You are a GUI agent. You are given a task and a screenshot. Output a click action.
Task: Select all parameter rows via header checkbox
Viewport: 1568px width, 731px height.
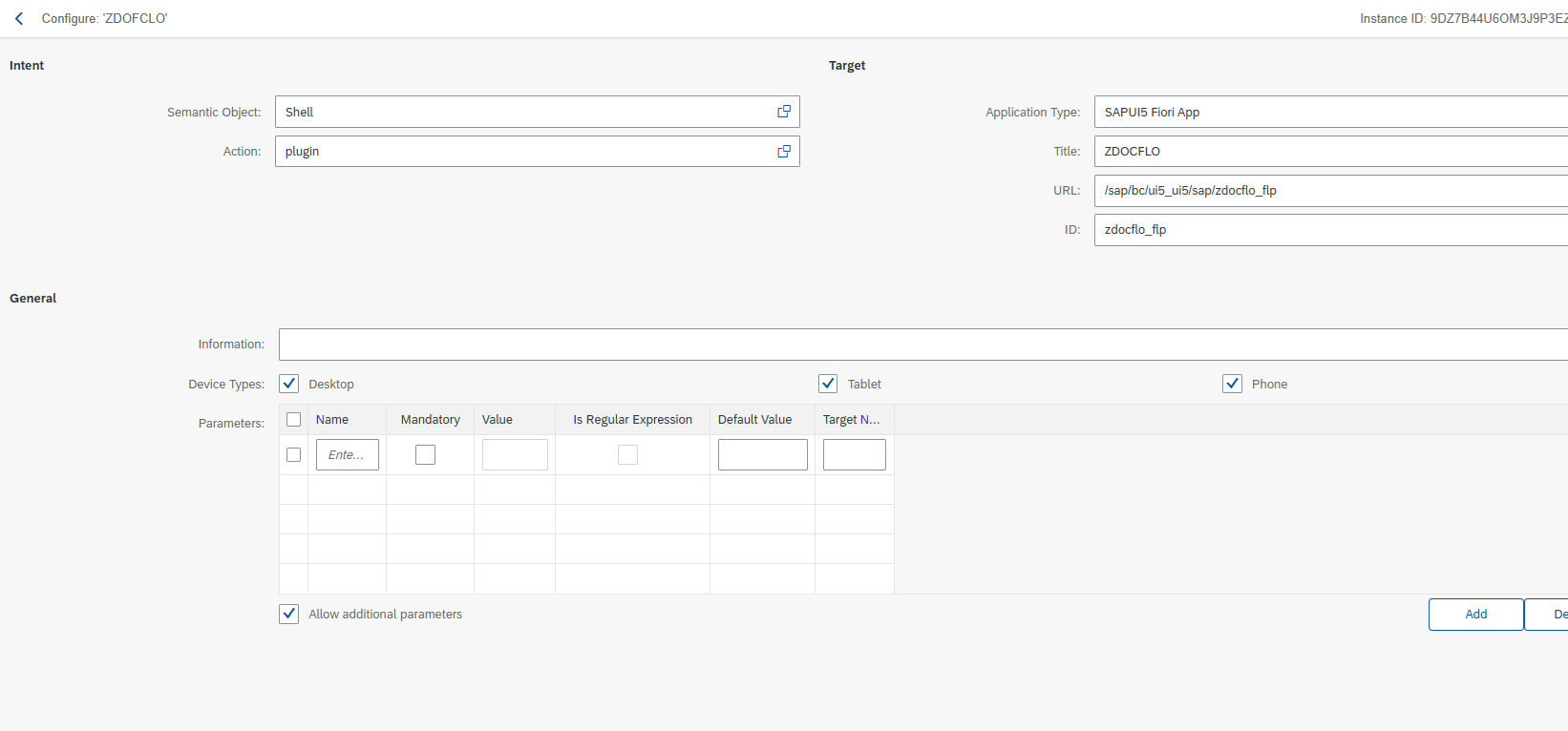[293, 420]
